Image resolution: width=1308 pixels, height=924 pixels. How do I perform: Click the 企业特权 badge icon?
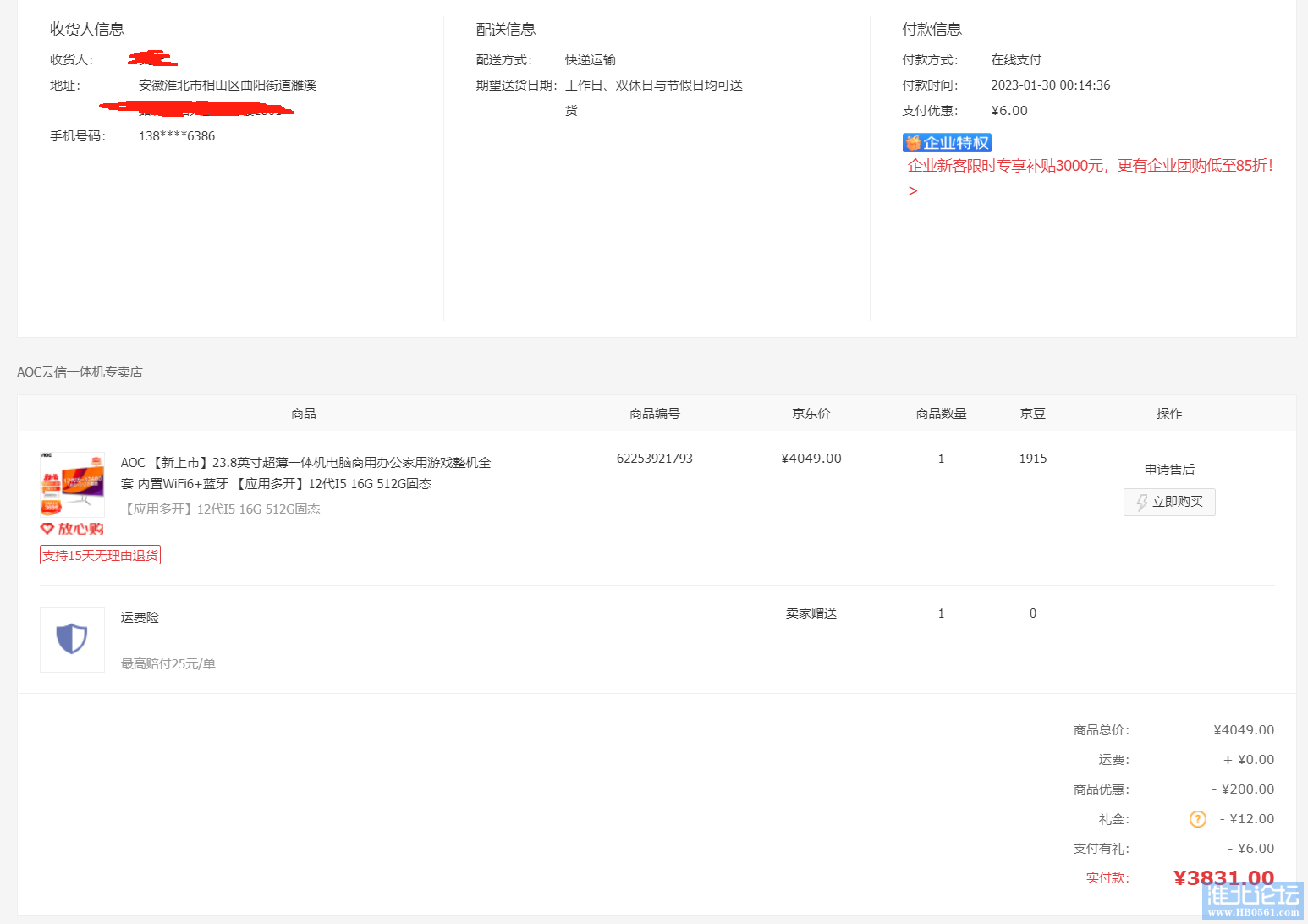point(946,143)
